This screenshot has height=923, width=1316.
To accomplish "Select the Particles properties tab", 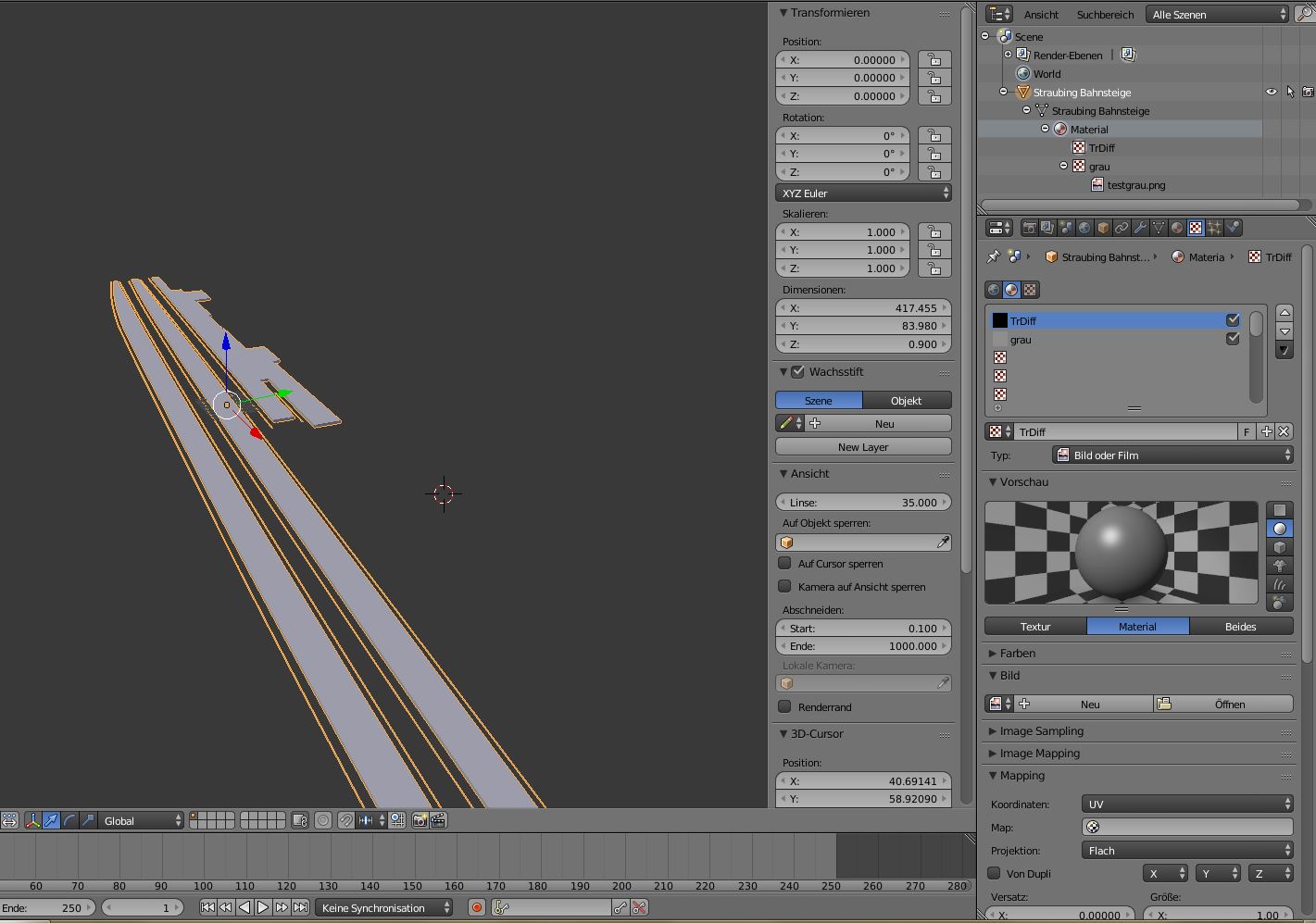I will 1214,228.
